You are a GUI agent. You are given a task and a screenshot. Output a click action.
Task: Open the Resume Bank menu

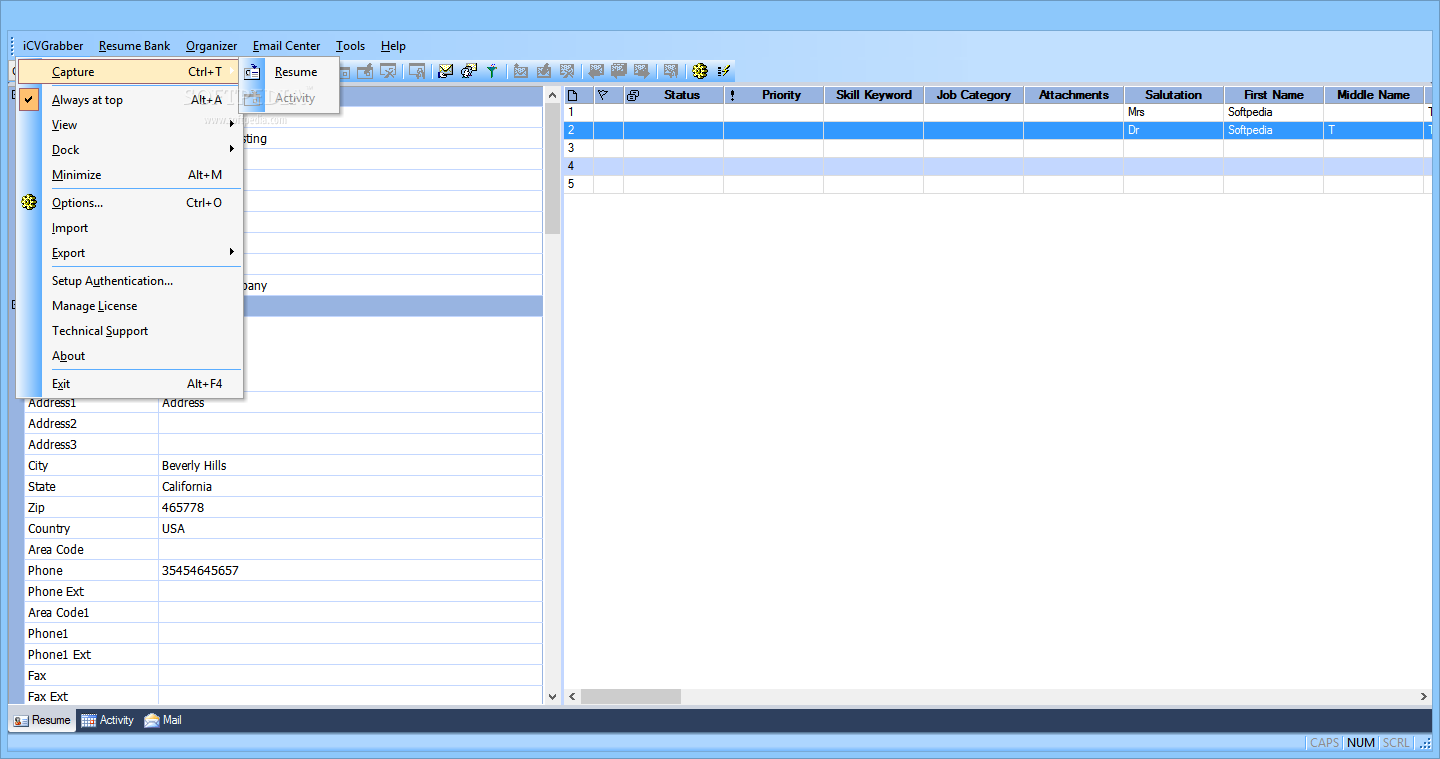point(134,46)
